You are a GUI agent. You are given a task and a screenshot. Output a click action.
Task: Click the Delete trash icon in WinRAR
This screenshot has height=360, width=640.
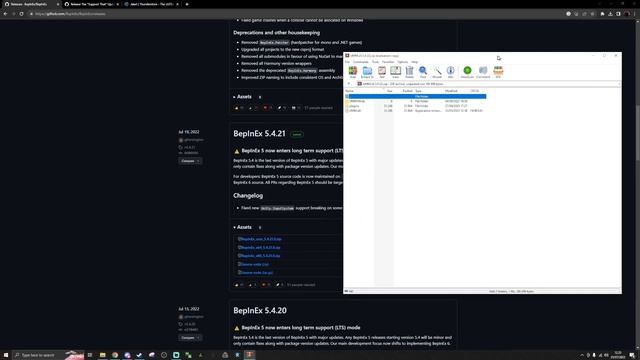409,72
